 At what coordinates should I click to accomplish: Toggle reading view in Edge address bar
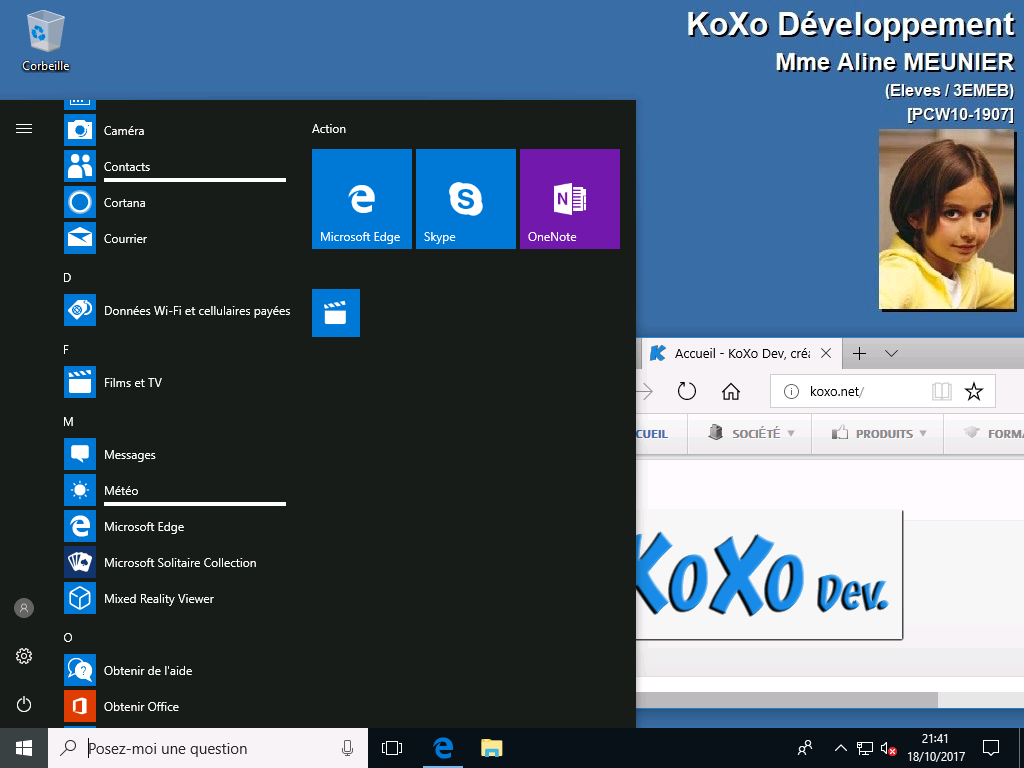click(x=941, y=391)
